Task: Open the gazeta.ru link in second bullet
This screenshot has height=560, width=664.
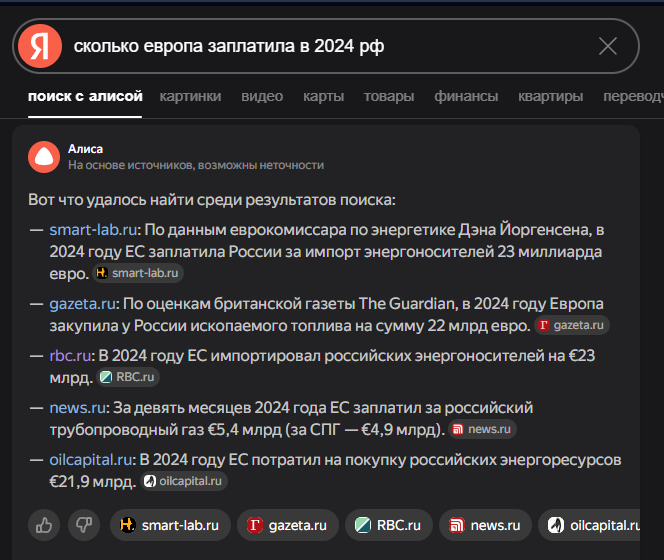Action: pyautogui.click(x=83, y=304)
